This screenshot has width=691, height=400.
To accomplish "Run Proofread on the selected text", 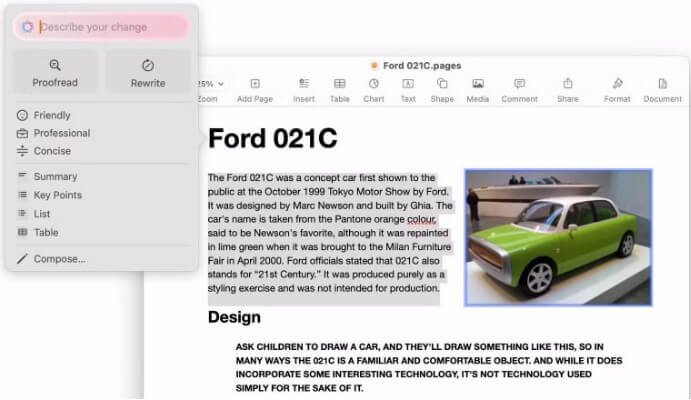I will (55, 72).
